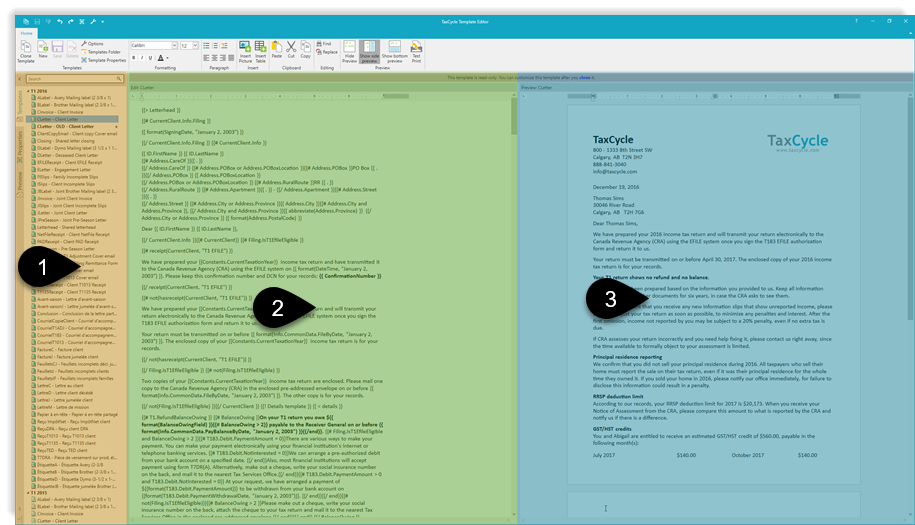This screenshot has width=915, height=525.
Task: Justify paragraph text
Action: [x=231, y=58]
